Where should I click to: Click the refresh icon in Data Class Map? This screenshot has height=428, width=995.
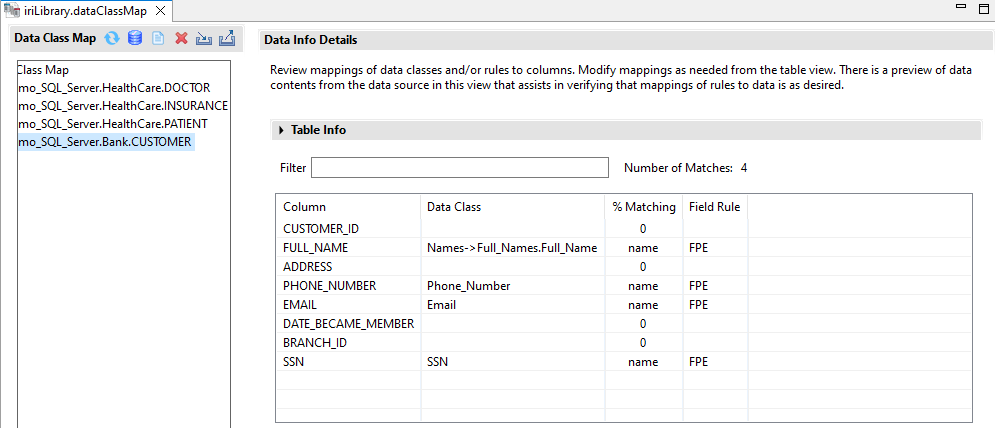click(x=112, y=39)
